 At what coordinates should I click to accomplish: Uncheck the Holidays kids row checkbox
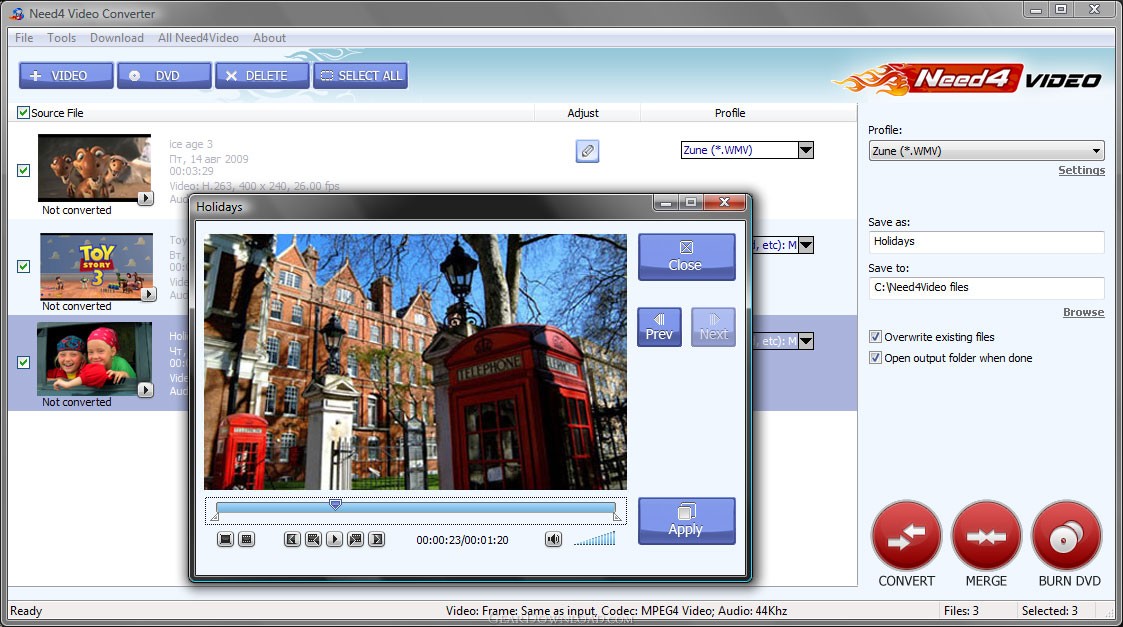tap(24, 363)
